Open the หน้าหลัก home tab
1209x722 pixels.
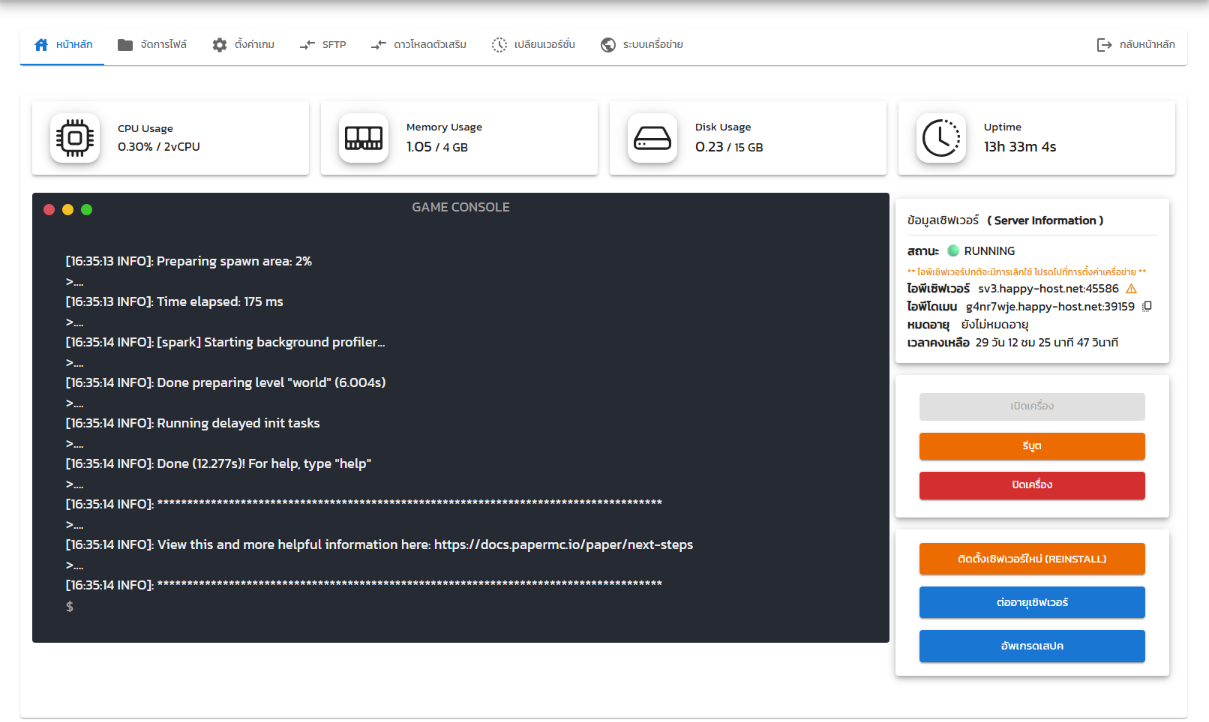63,45
